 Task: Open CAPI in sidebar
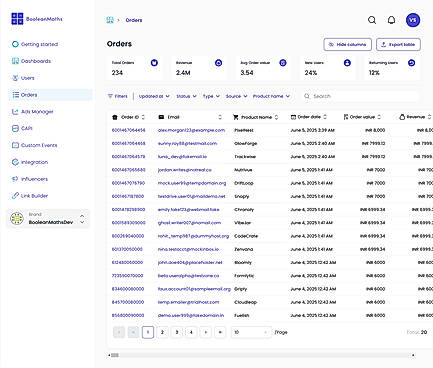(x=50, y=128)
